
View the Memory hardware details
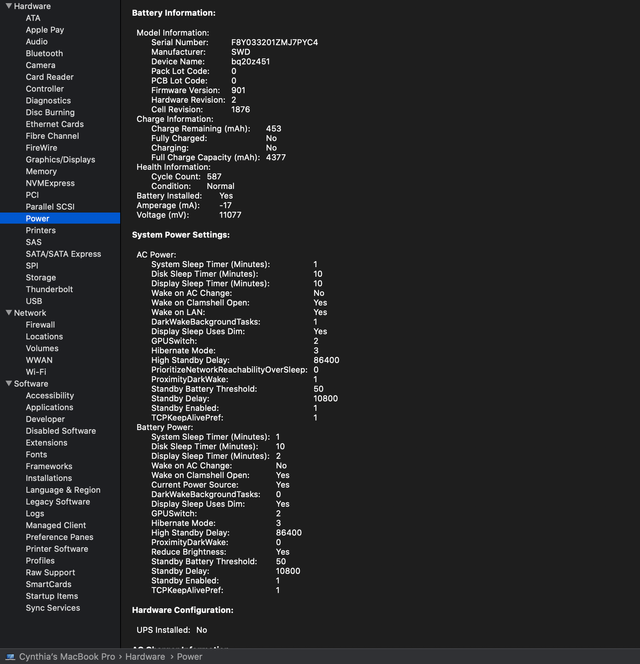click(x=41, y=171)
